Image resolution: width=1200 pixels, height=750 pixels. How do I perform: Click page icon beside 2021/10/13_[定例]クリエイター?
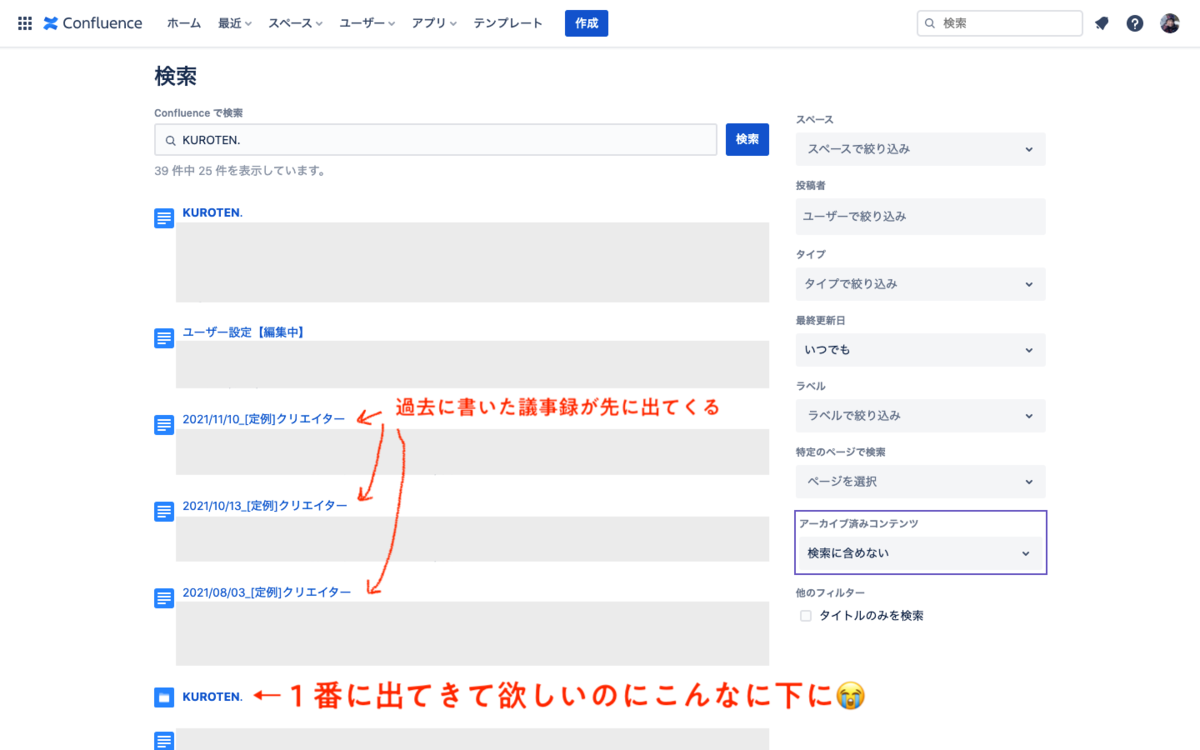click(164, 511)
